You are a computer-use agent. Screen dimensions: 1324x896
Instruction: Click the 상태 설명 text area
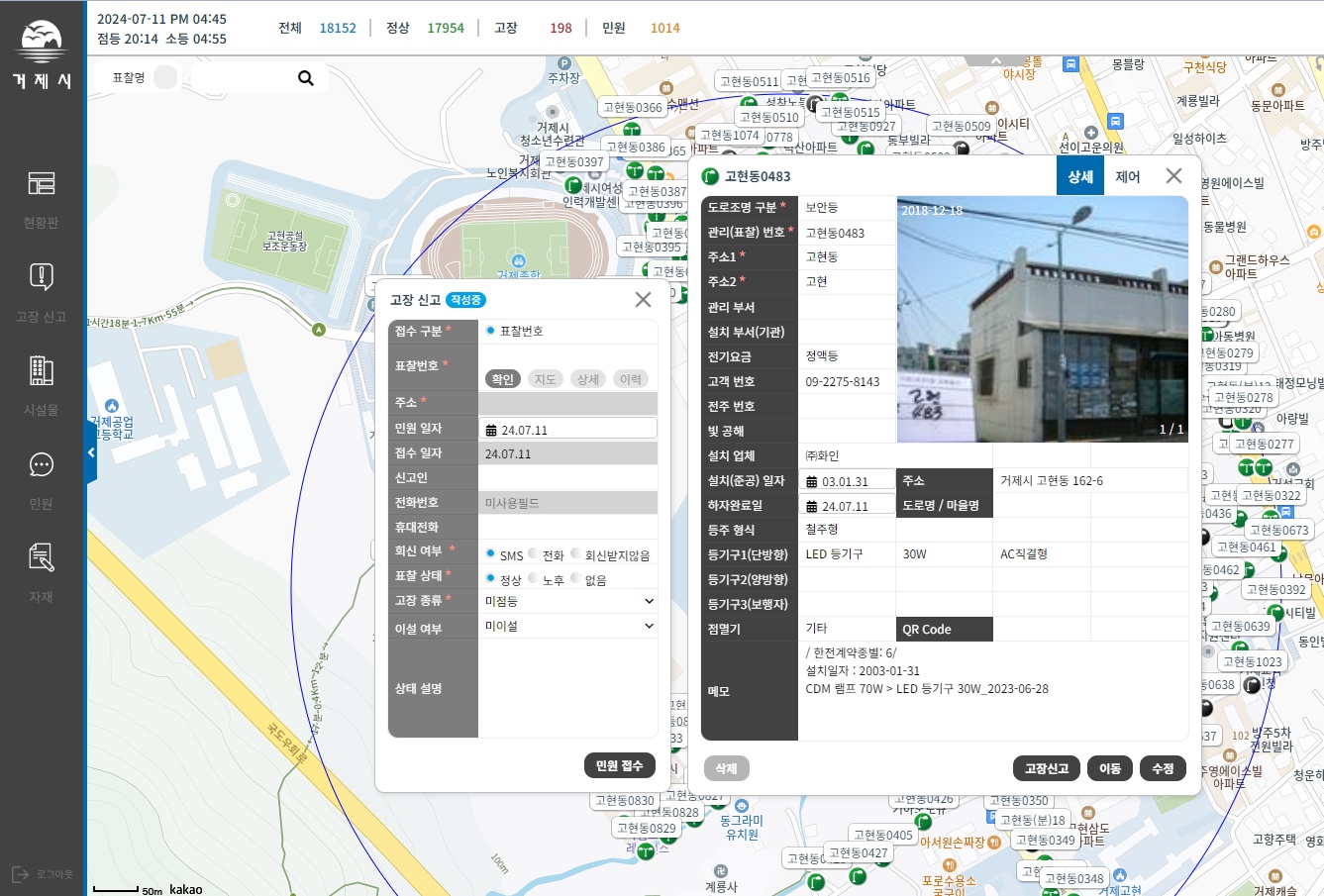568,689
